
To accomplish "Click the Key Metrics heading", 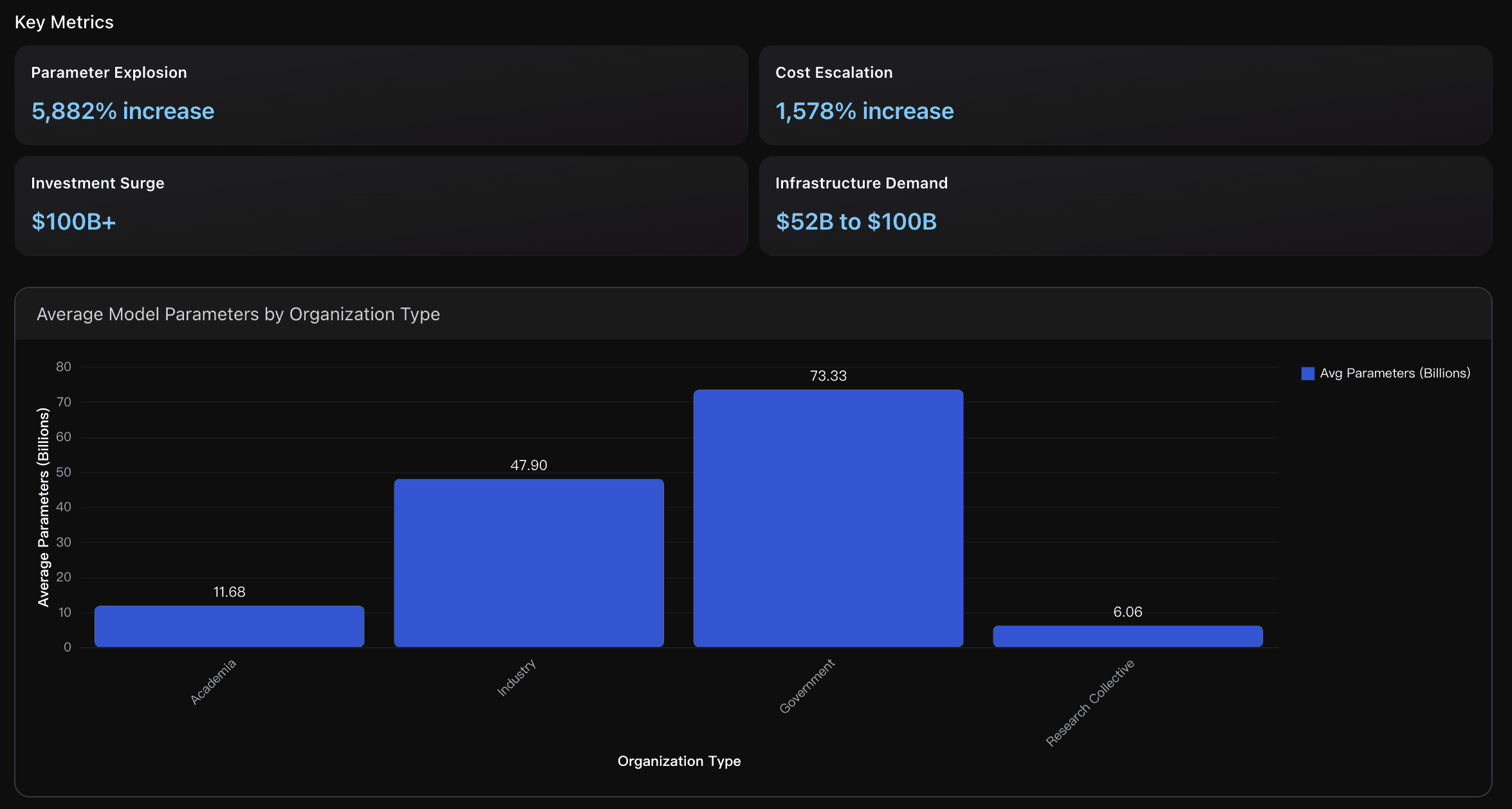I will (x=64, y=23).
